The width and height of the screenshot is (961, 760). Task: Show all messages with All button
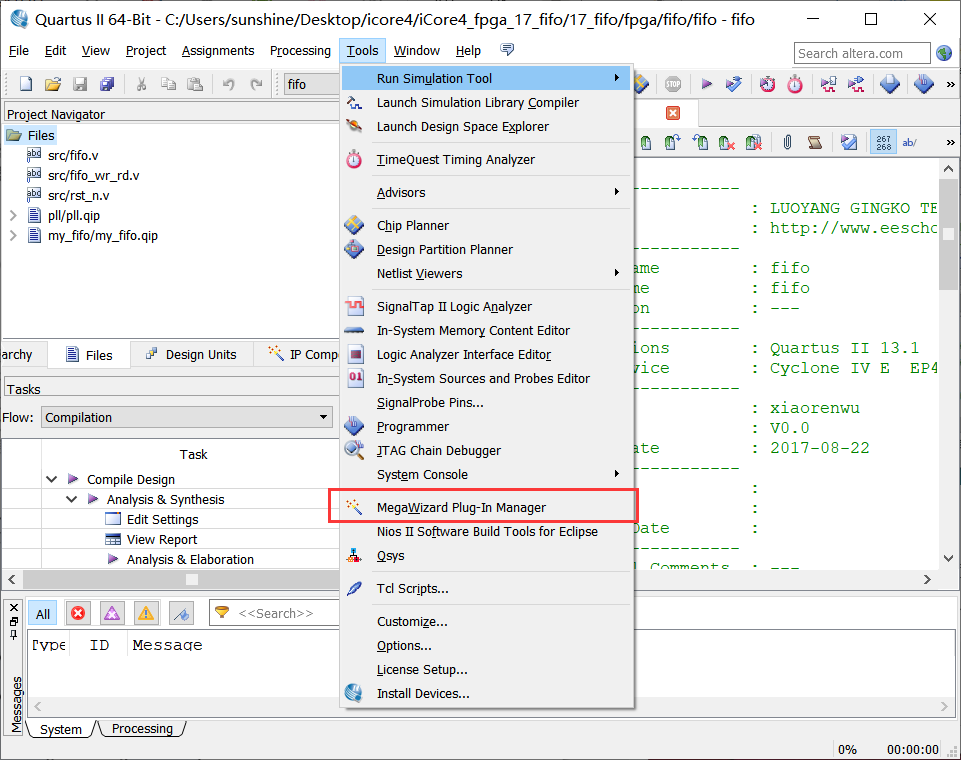(x=43, y=613)
